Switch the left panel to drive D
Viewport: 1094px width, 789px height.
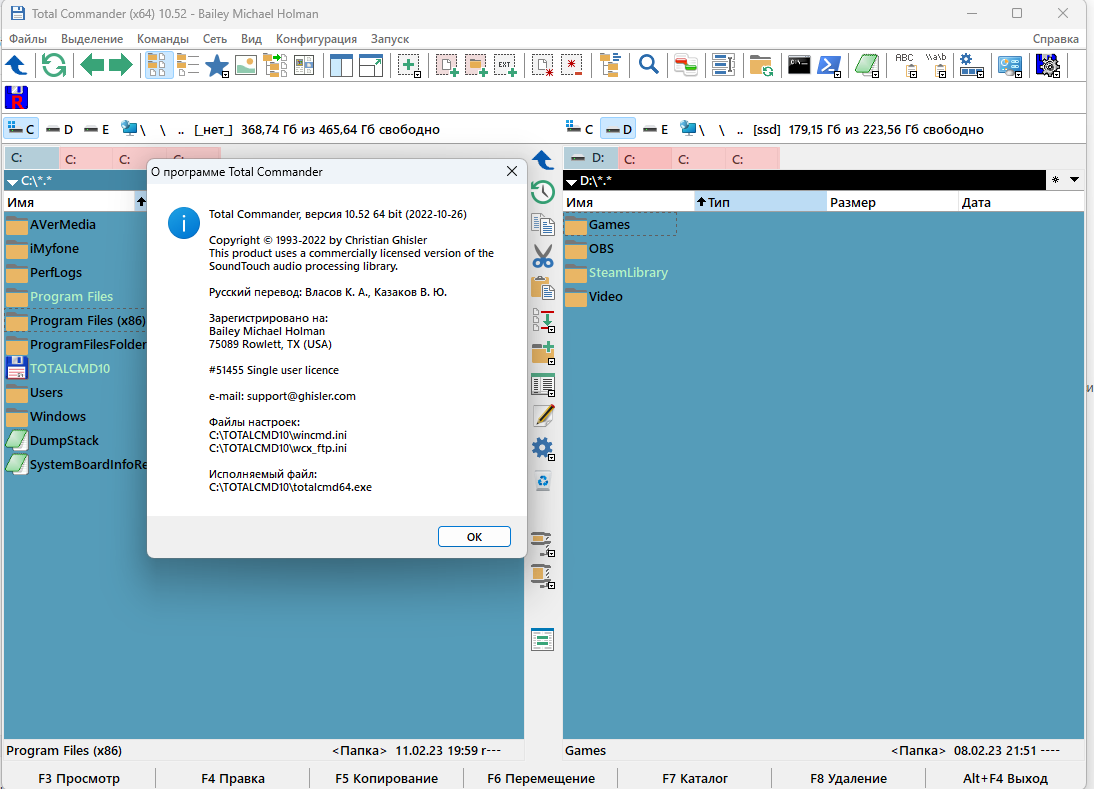coord(60,129)
